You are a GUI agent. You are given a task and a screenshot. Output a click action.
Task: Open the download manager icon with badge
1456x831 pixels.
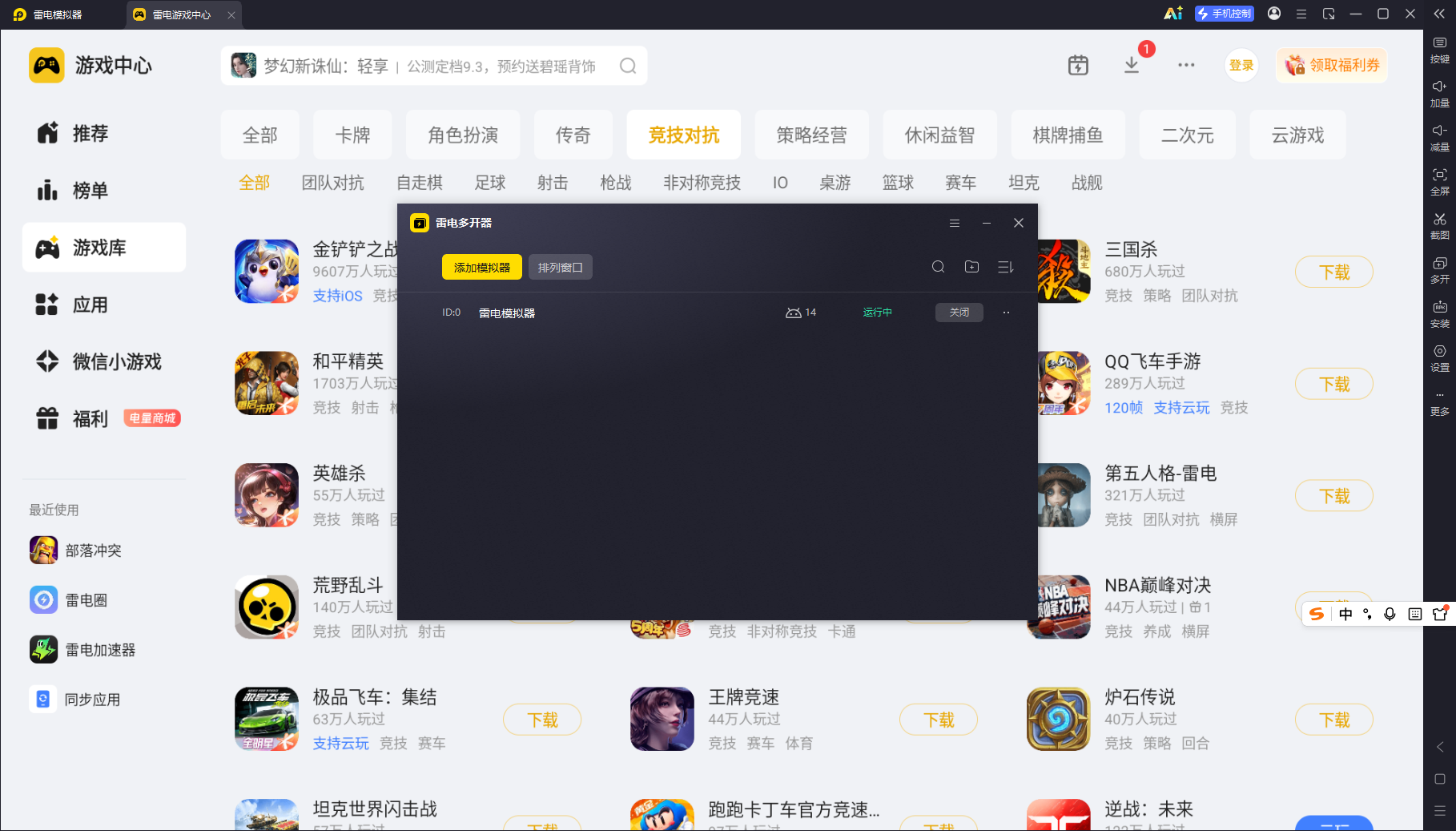tap(1132, 66)
